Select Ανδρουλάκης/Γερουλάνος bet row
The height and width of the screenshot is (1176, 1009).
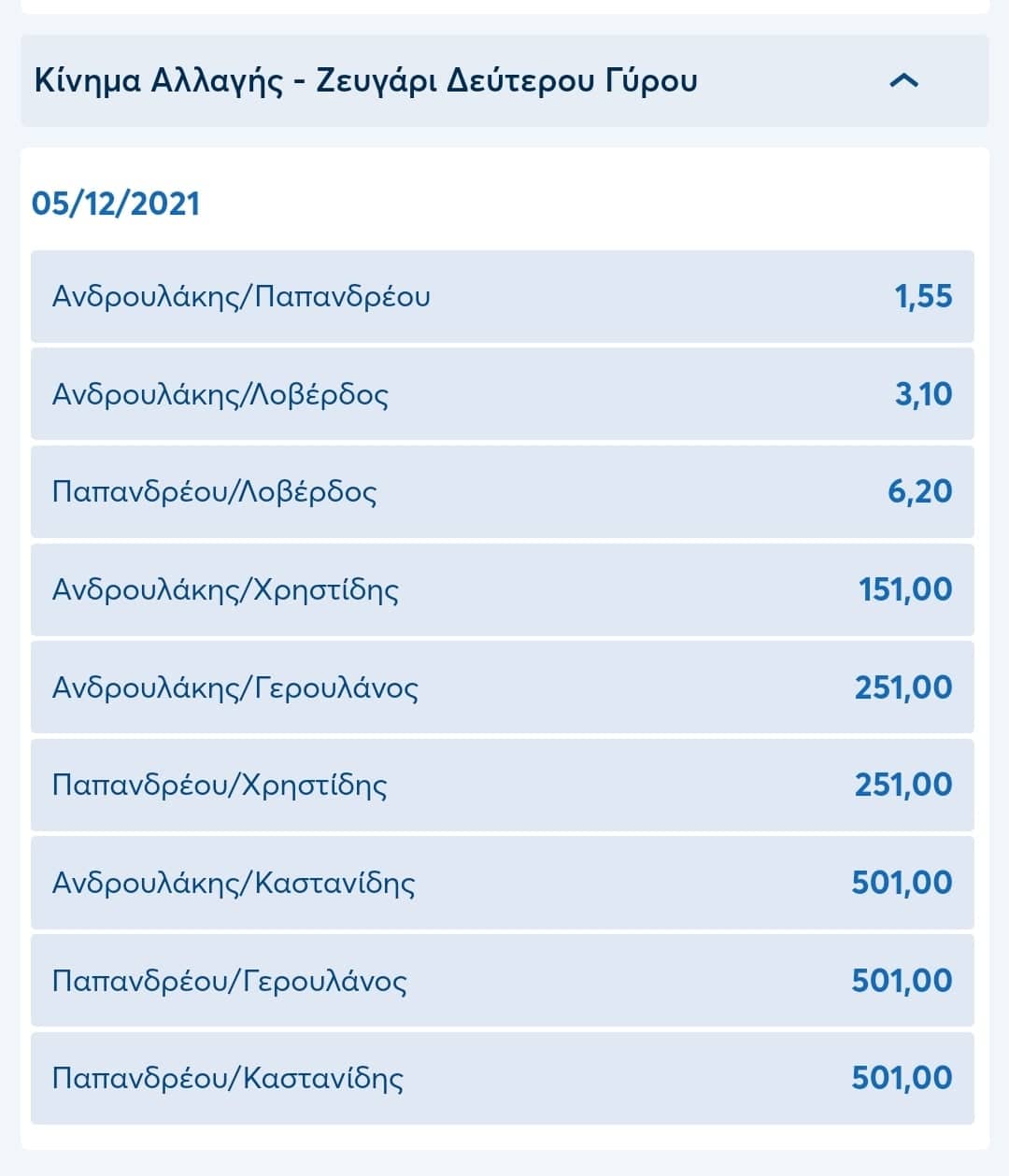pyautogui.click(x=503, y=687)
